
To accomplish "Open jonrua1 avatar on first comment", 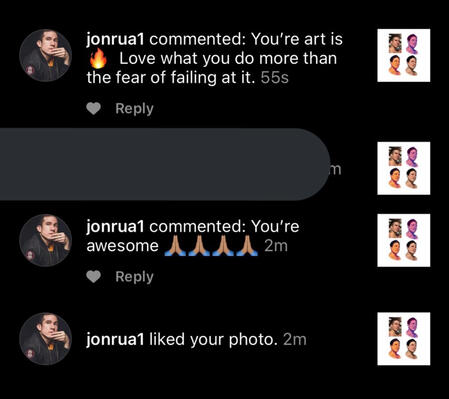I will coord(45,55).
